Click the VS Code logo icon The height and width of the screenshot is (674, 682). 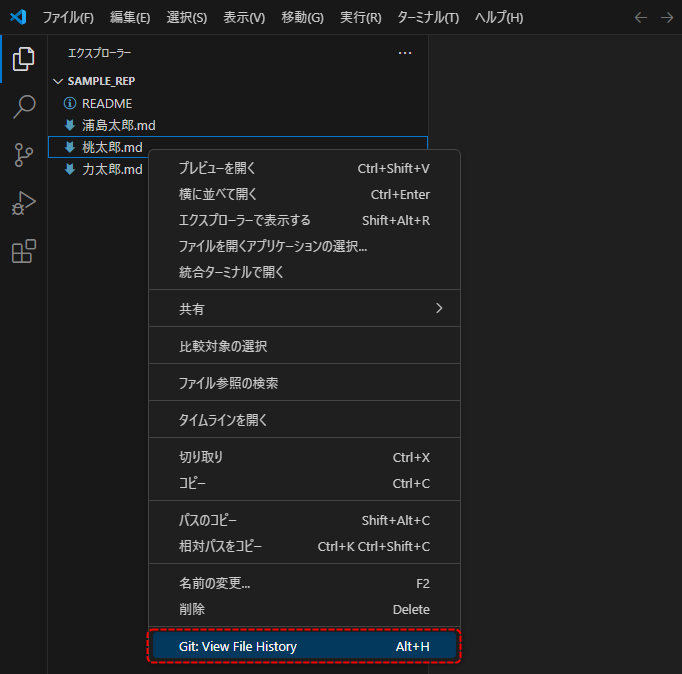pyautogui.click(x=18, y=17)
